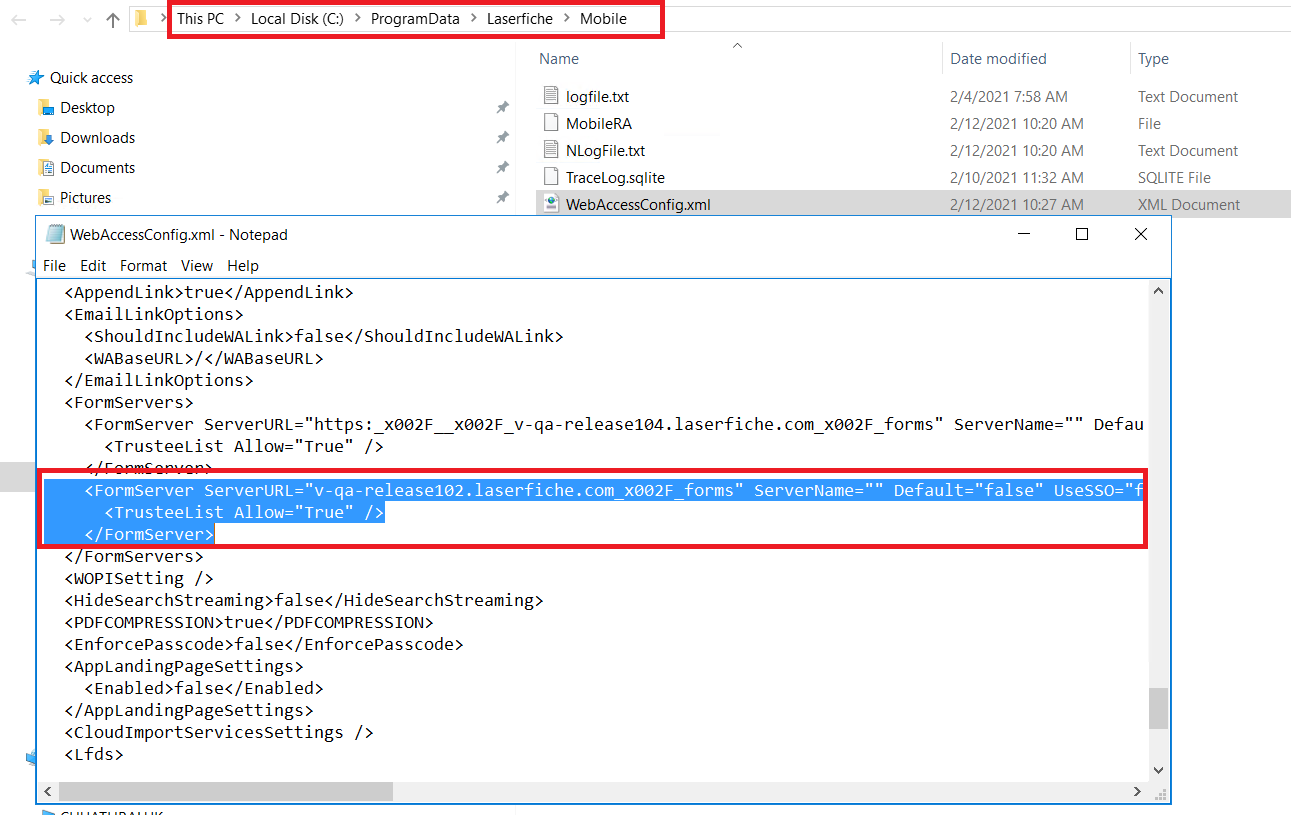1291x815 pixels.
Task: Select the TraceLog.sqlite file name
Action: [615, 177]
